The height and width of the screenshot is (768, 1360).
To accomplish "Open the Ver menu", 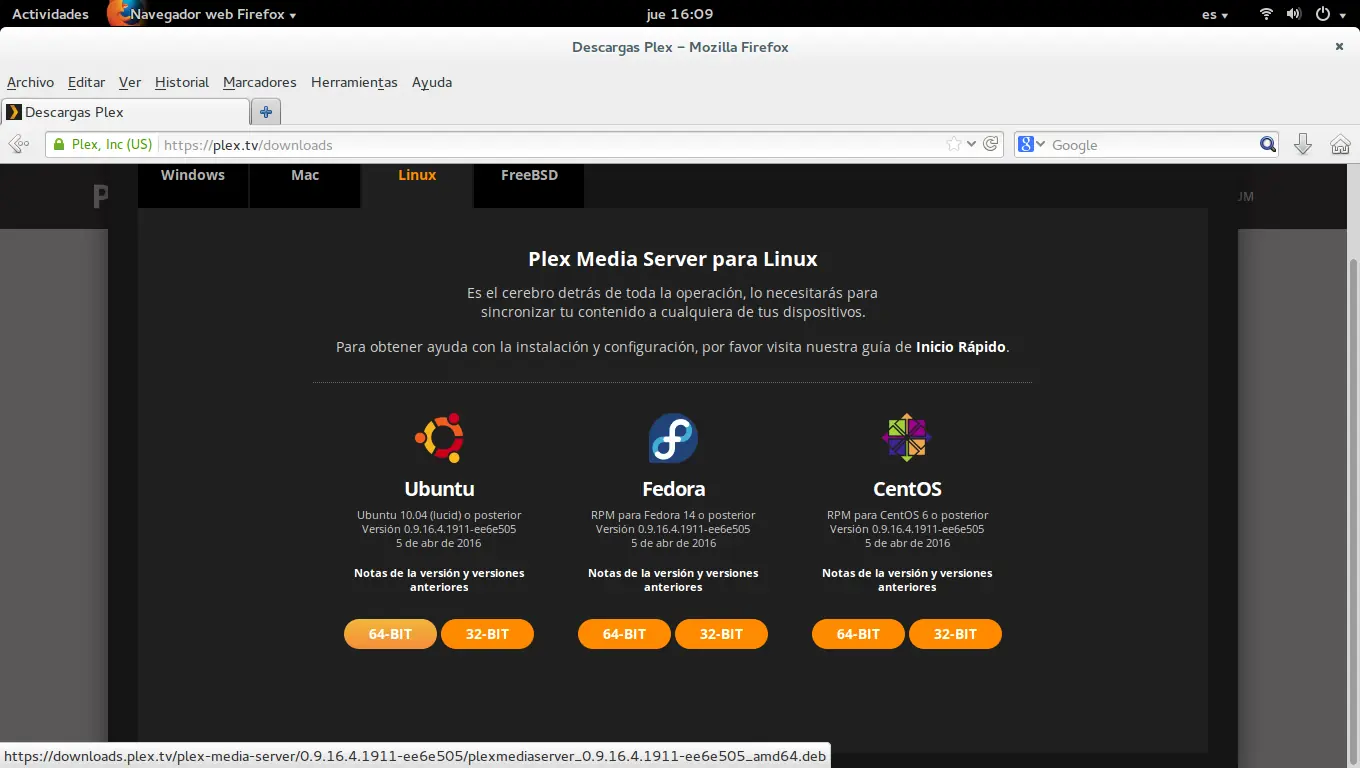I will (130, 82).
